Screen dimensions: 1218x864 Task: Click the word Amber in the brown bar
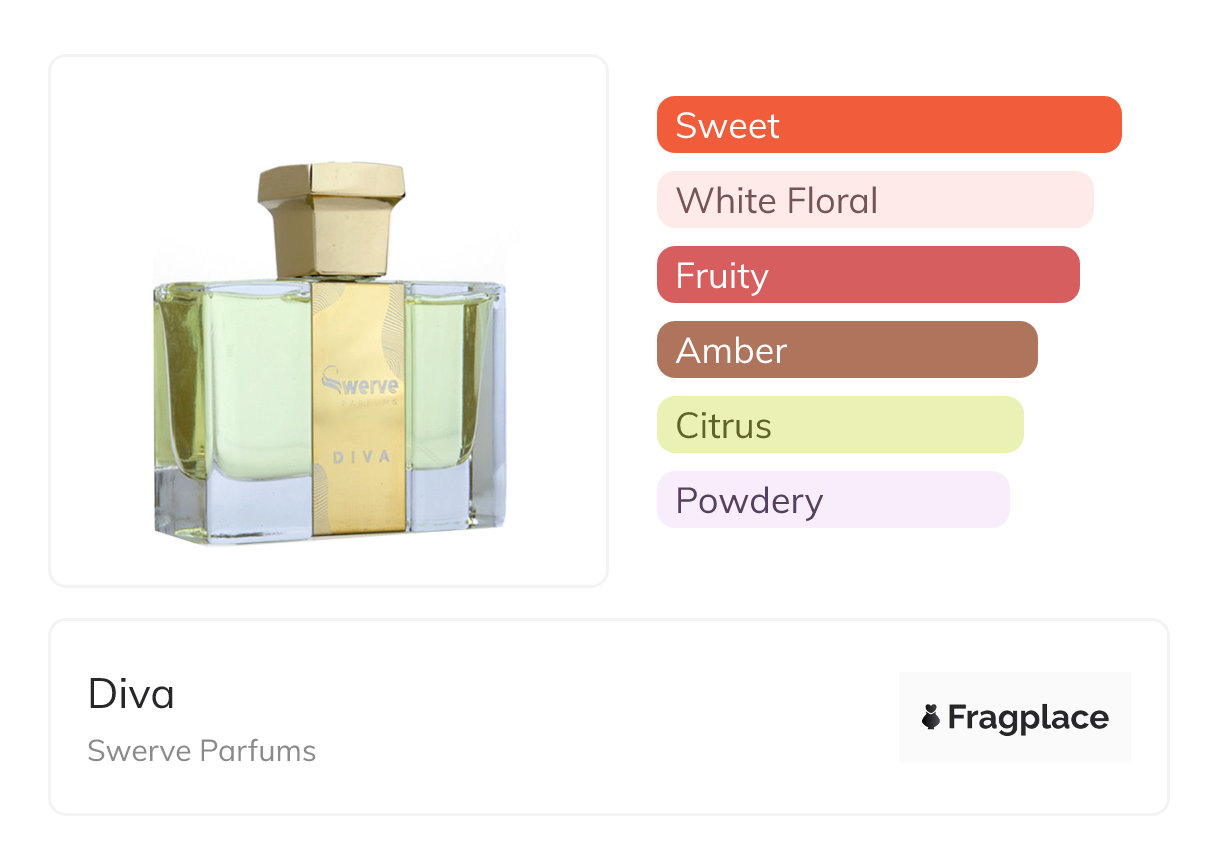click(x=731, y=351)
